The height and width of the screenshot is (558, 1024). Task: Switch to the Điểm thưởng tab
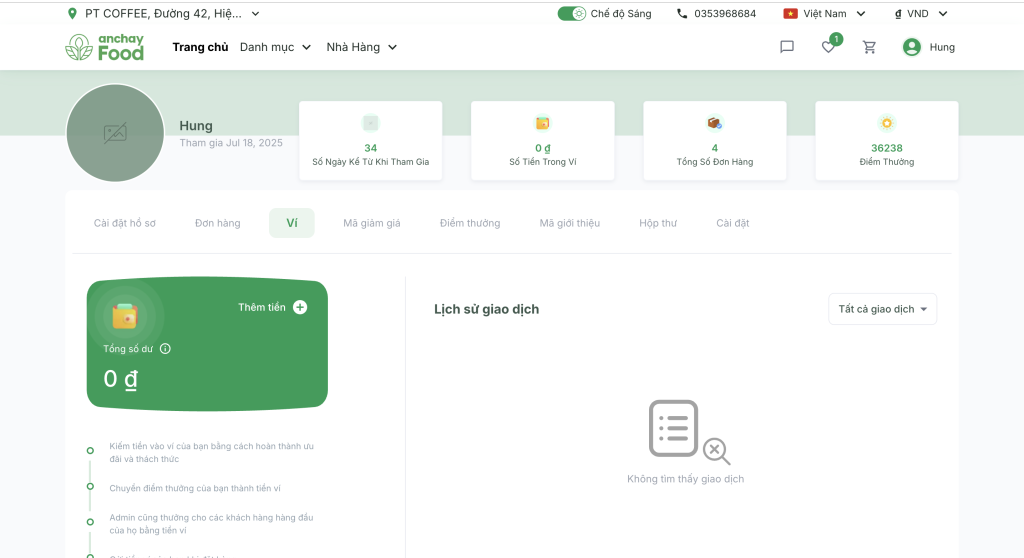coord(470,223)
